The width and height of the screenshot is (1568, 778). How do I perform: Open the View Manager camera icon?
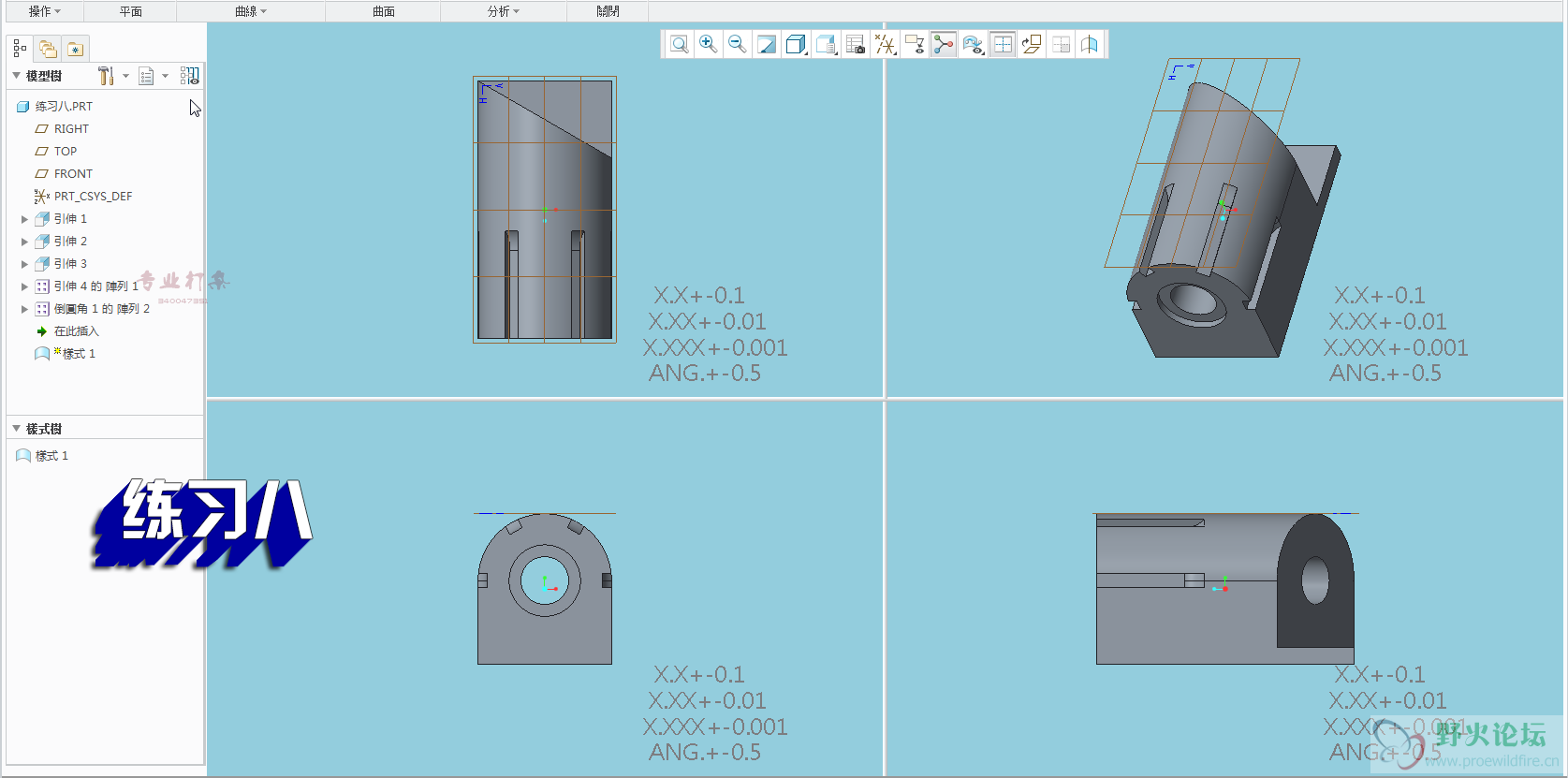point(855,44)
